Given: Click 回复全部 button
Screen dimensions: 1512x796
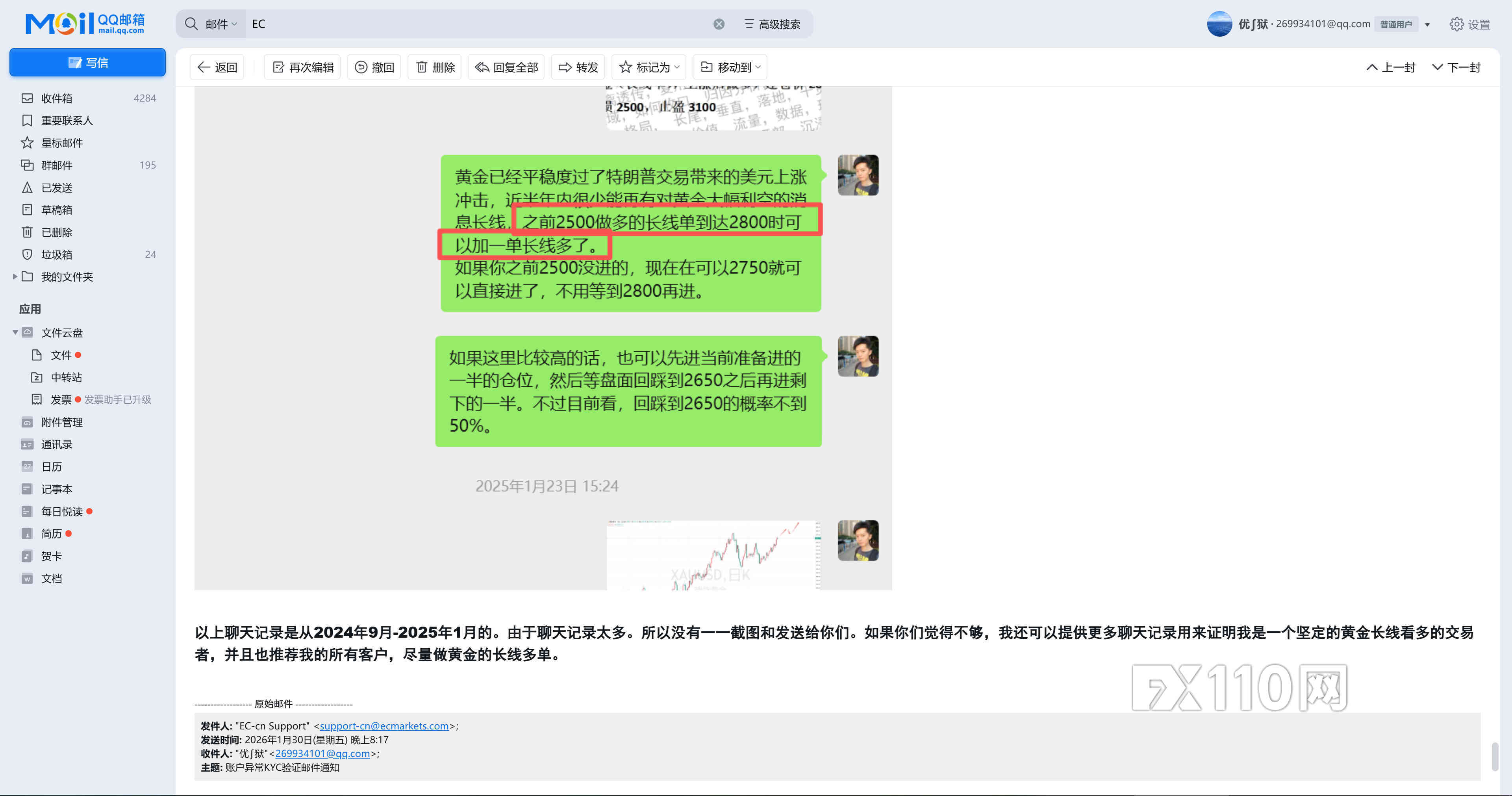Looking at the screenshot, I should 506,67.
